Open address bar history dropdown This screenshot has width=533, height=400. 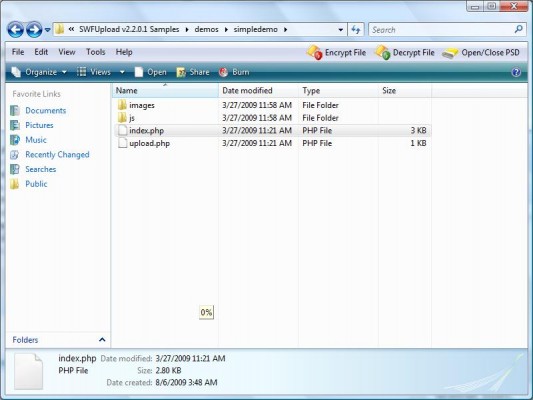pos(341,30)
